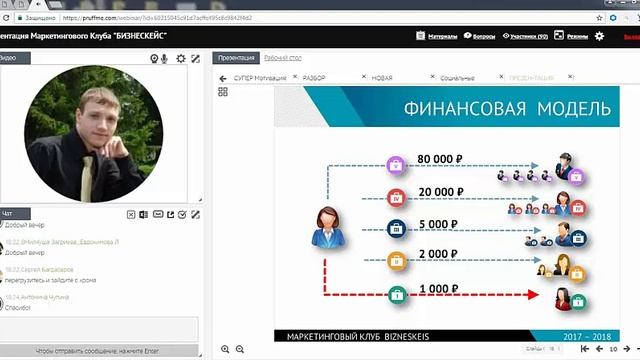Click the participants eye icon
This screenshot has height=360, width=640.
506,36
